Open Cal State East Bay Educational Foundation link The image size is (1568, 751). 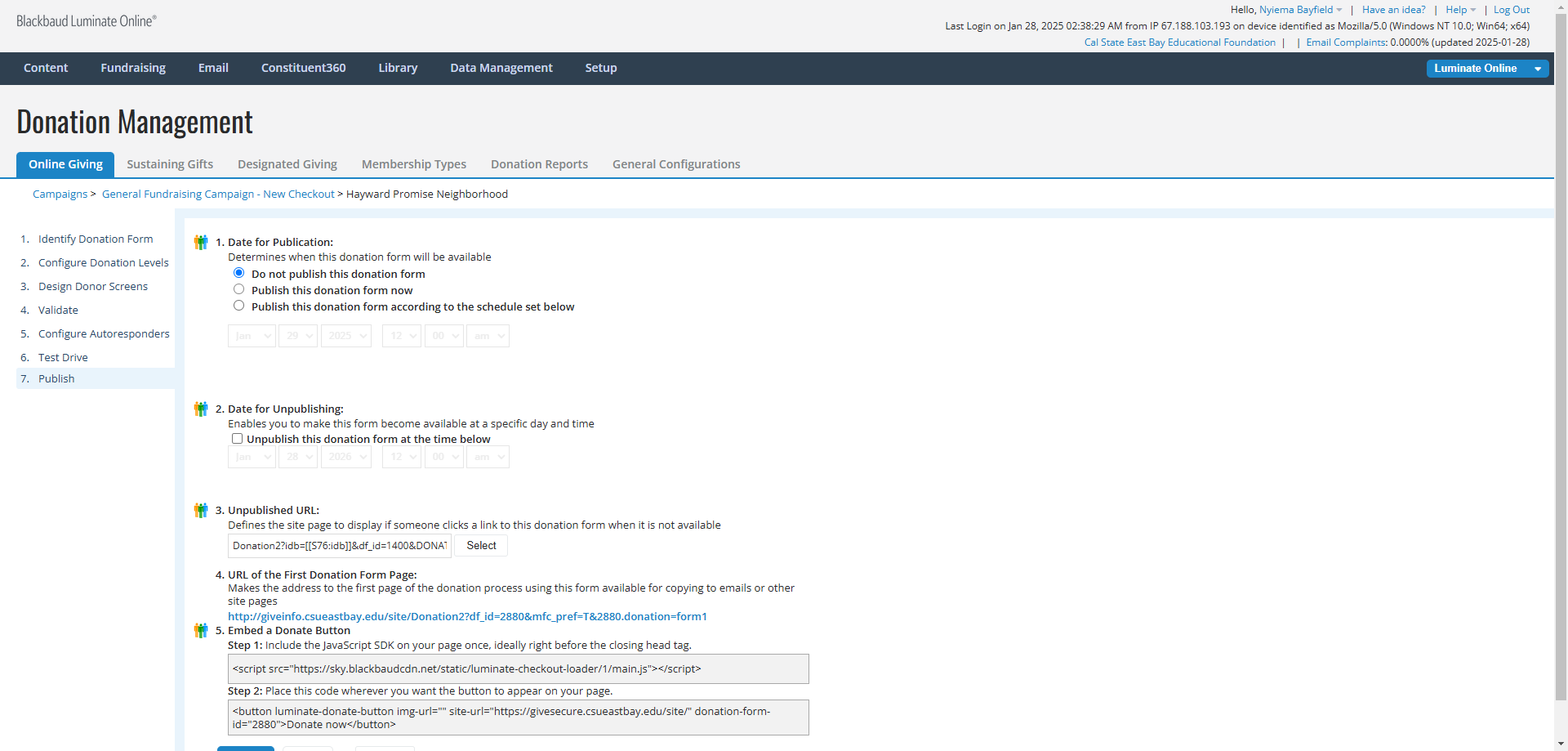[x=1179, y=42]
